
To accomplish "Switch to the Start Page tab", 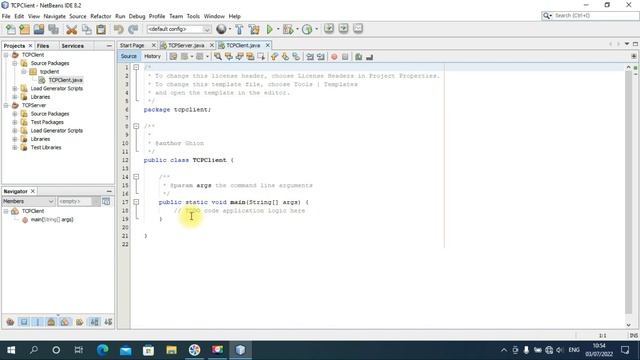I will point(132,45).
